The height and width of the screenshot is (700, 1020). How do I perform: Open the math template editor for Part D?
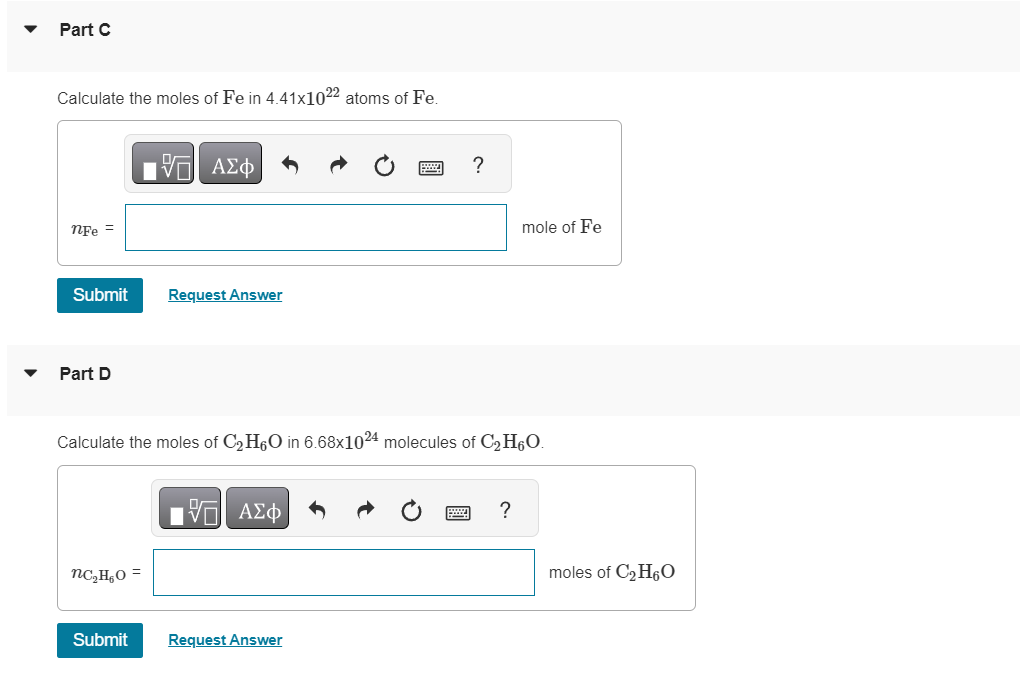[x=191, y=508]
